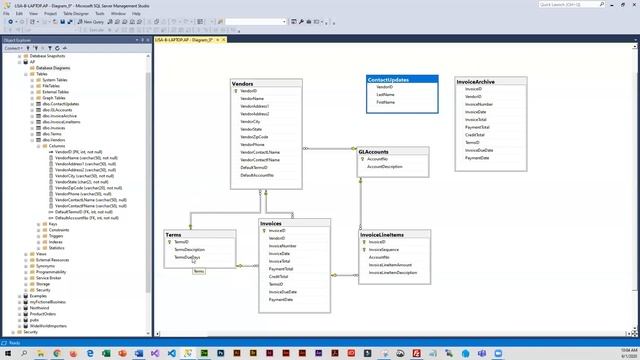
Task: Select the WideWorldImporters database
Action: pyautogui.click(x=48, y=326)
